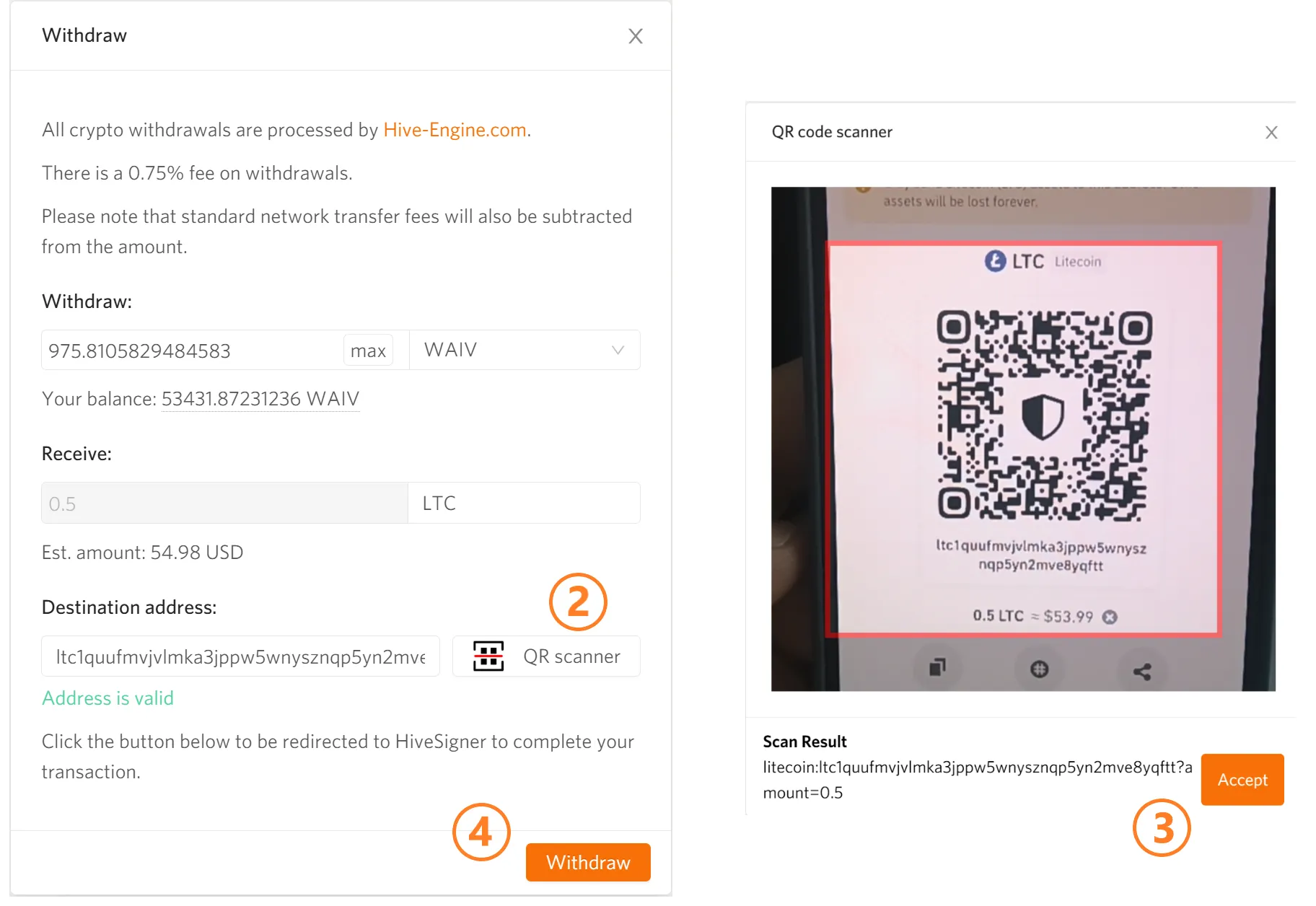1316x906 pixels.
Task: Open the QR scanner button
Action: click(546, 656)
